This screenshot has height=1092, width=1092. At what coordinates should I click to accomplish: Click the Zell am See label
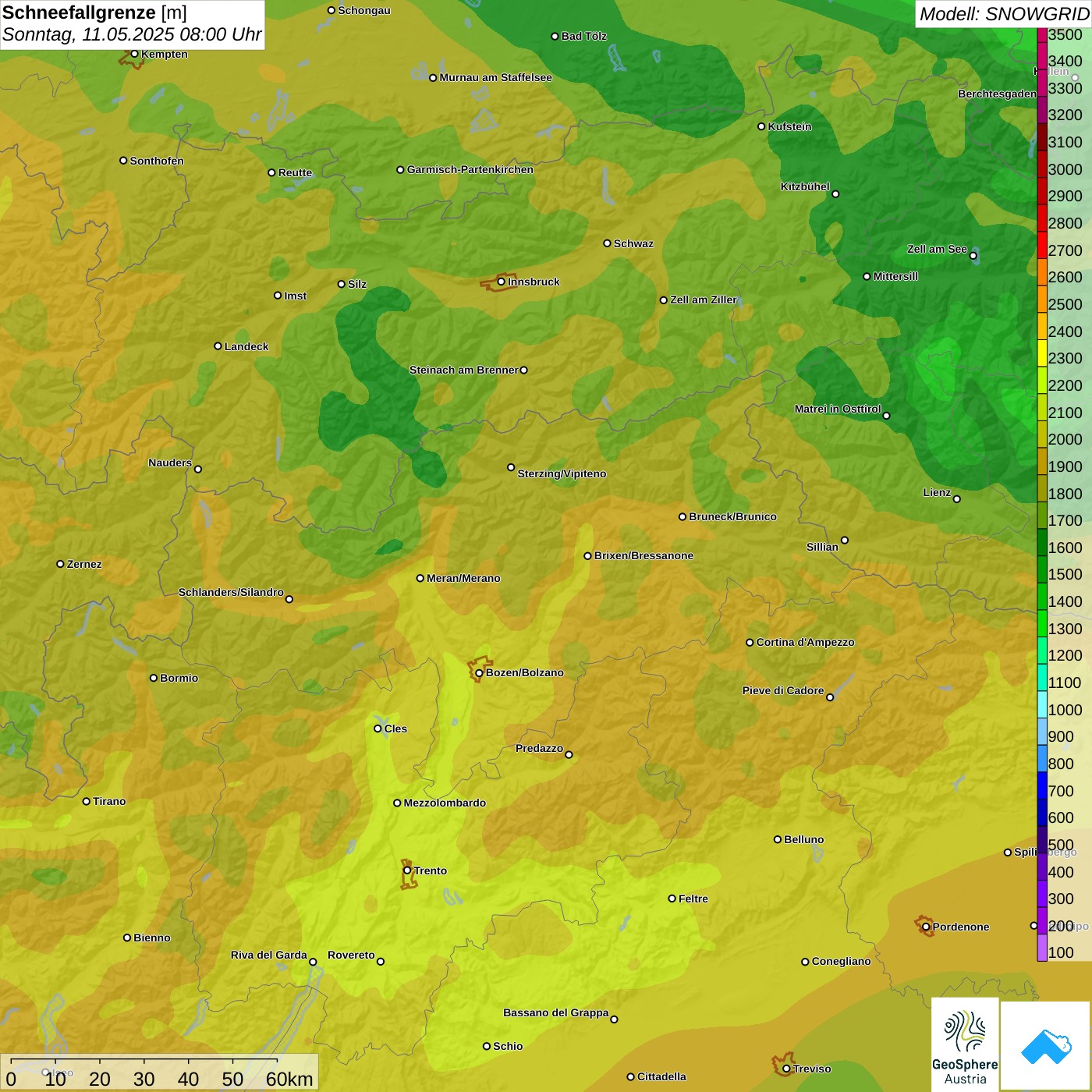pyautogui.click(x=937, y=249)
